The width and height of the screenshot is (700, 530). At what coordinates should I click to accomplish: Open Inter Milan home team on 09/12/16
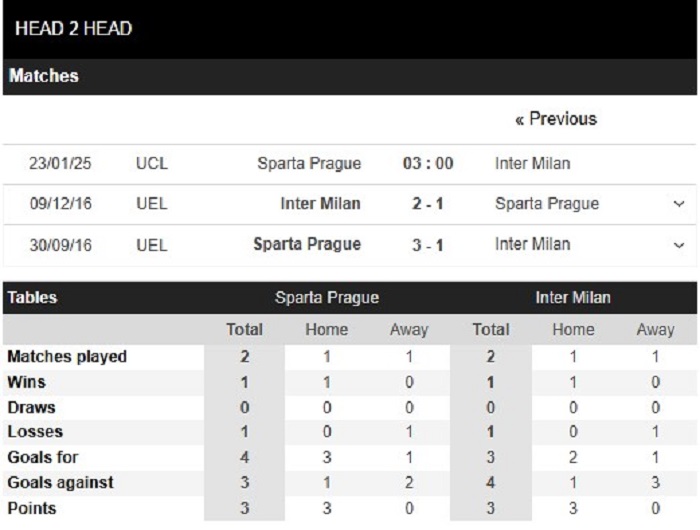(320, 204)
